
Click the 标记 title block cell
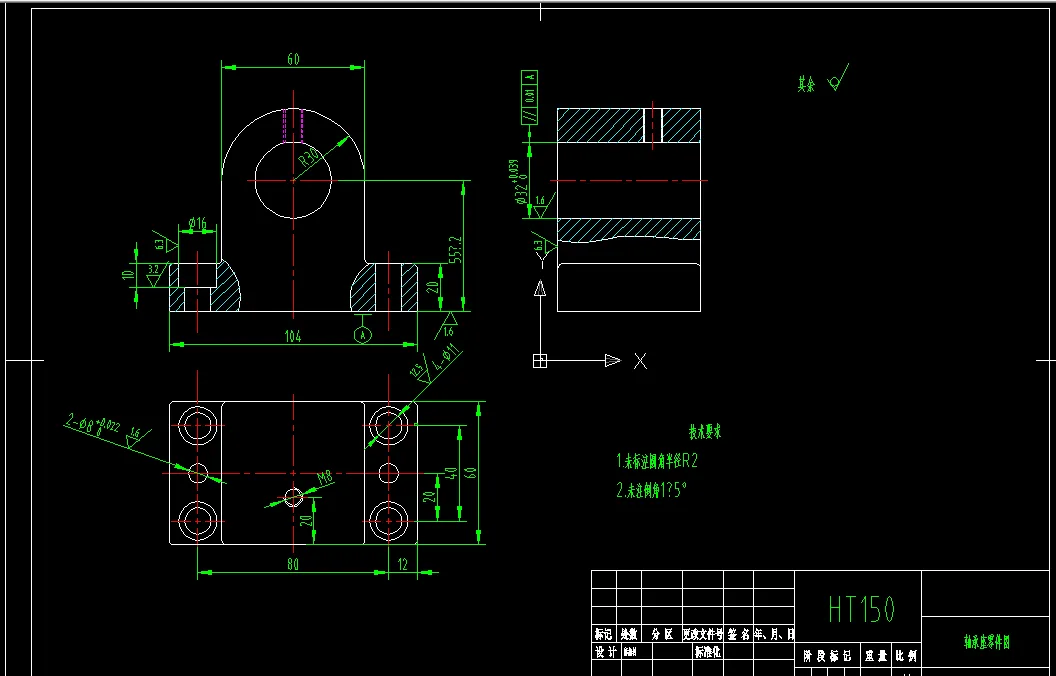[603, 634]
